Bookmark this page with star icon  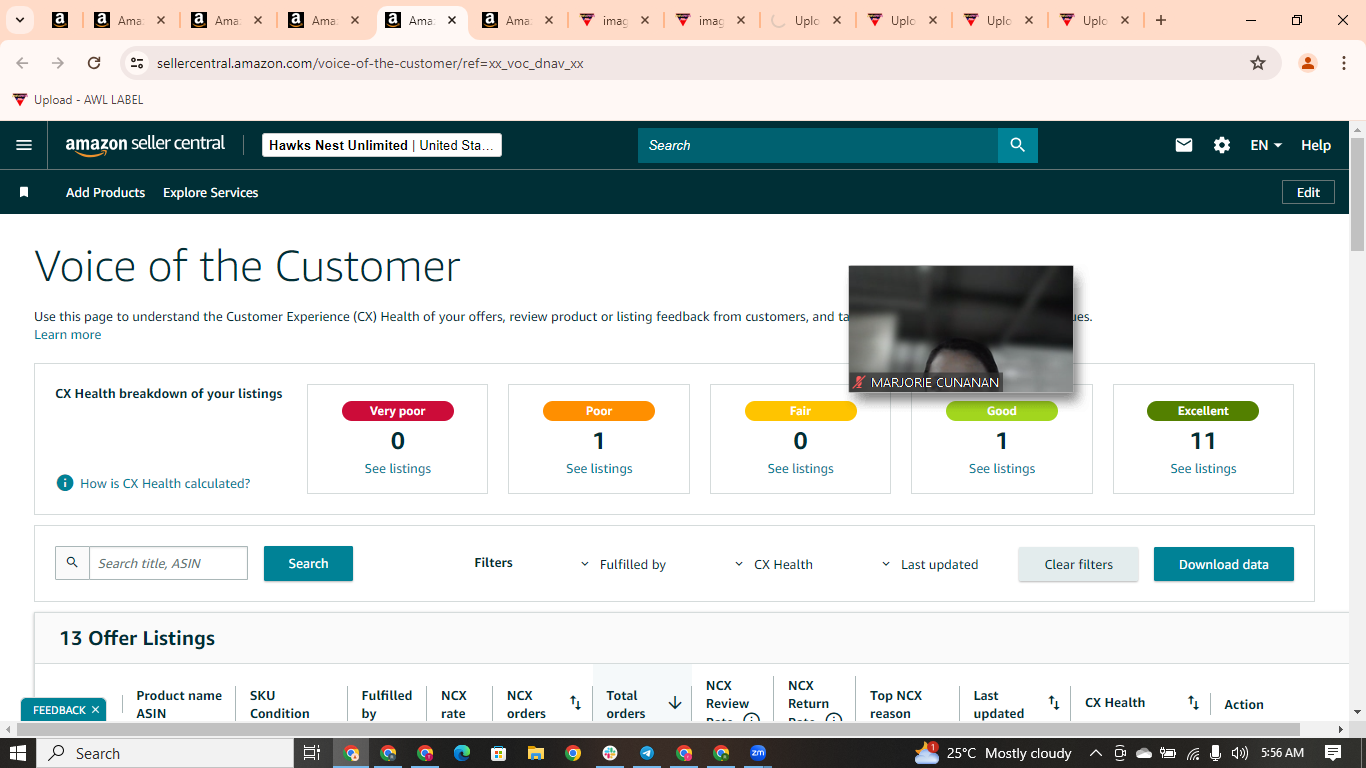click(1258, 63)
